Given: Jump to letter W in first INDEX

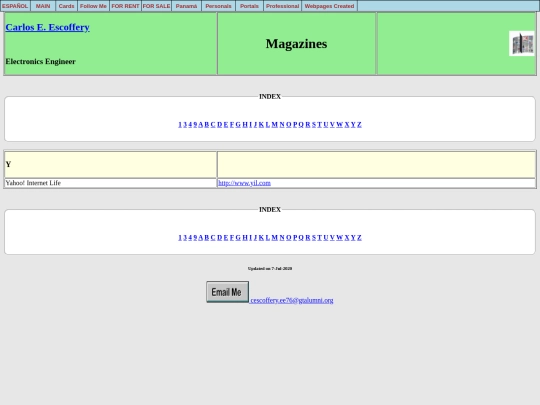Looking at the screenshot, I should [x=339, y=124].
